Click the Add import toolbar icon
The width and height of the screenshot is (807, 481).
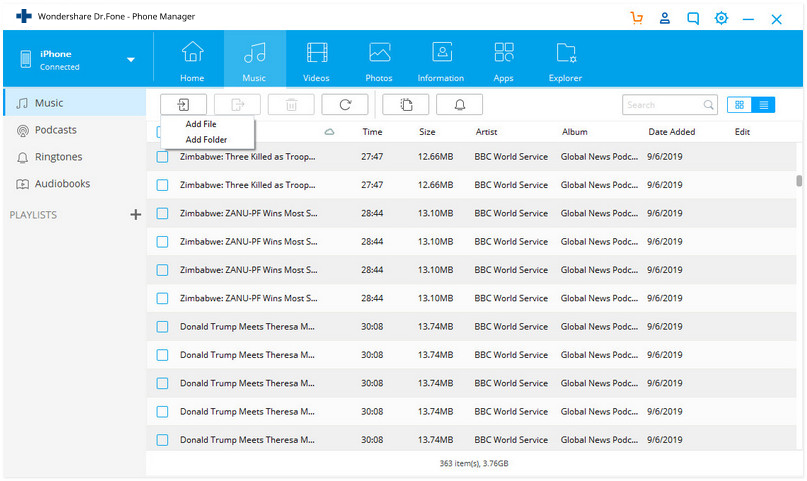[x=183, y=104]
